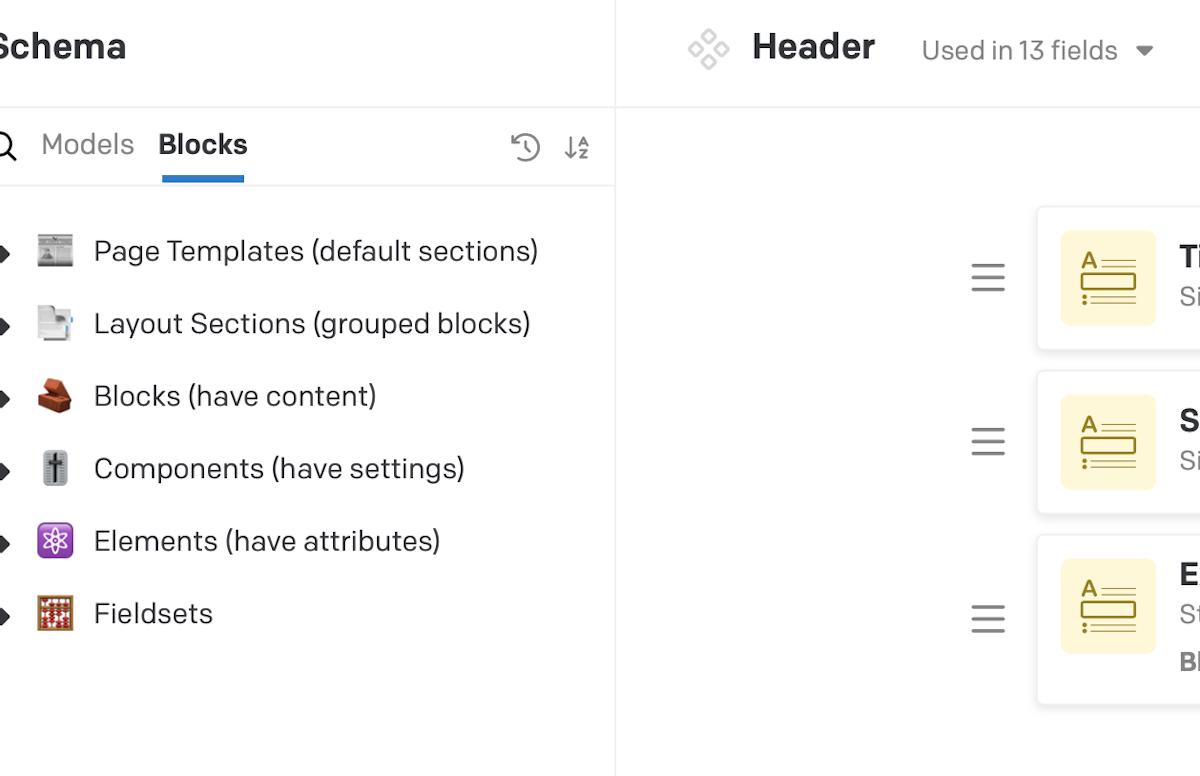Click the Header block diamond icon
This screenshot has height=776, width=1200.
coord(708,49)
